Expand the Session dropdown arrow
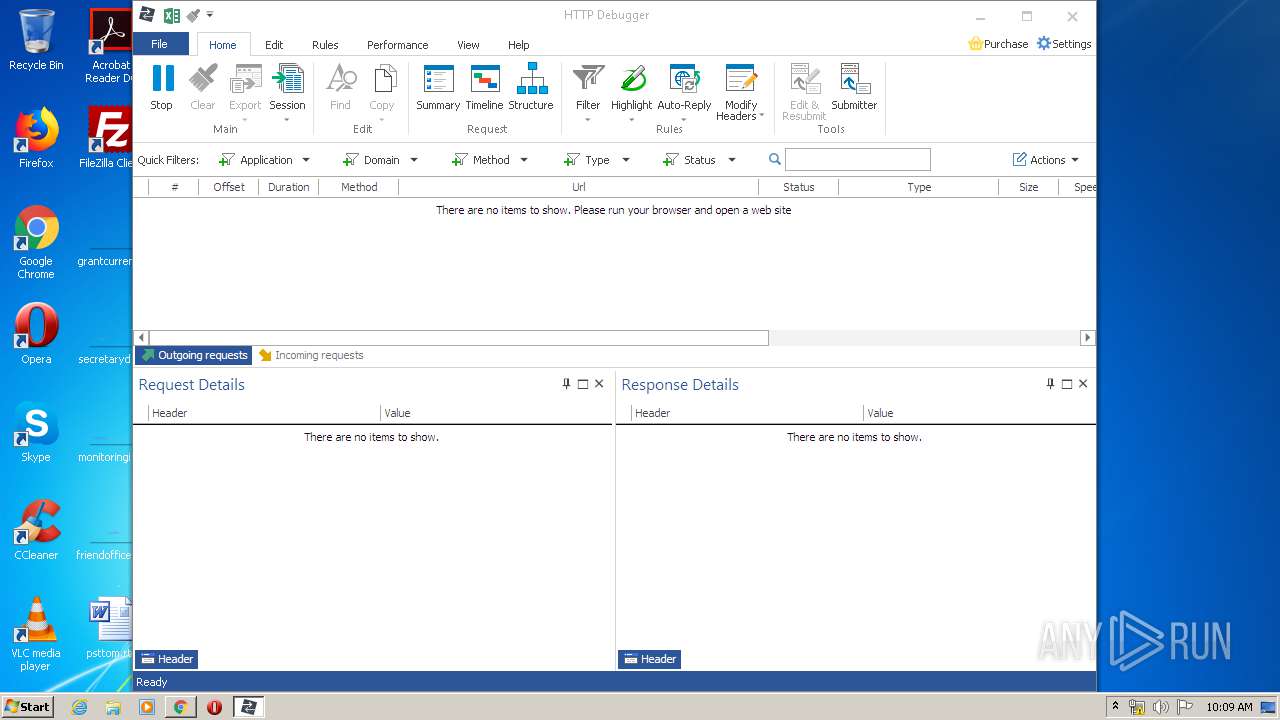Image resolution: width=1280 pixels, height=720 pixels. [x=287, y=120]
